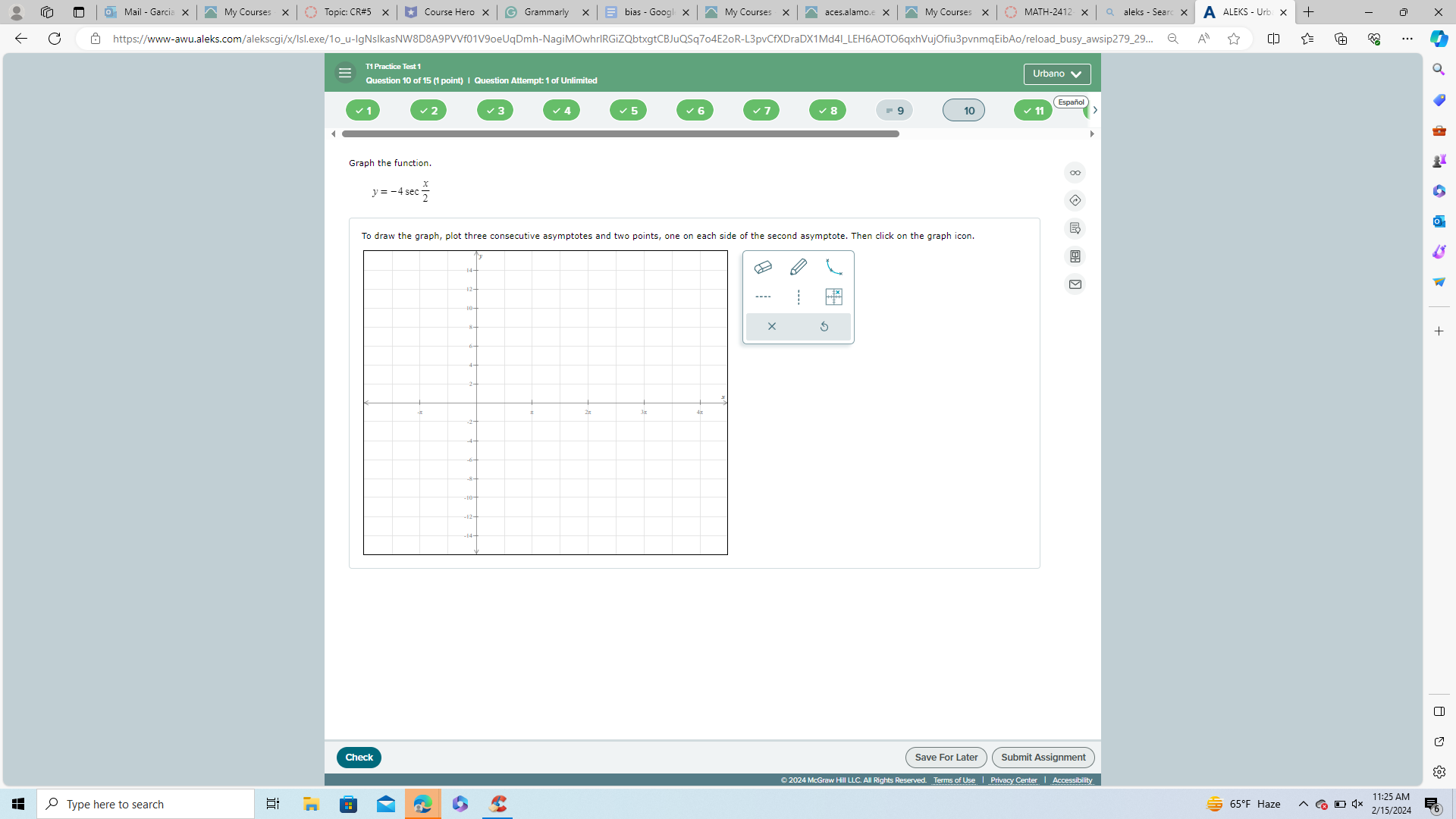Select question 9 in the question navigator
Image resolution: width=1456 pixels, height=819 pixels.
(x=894, y=110)
